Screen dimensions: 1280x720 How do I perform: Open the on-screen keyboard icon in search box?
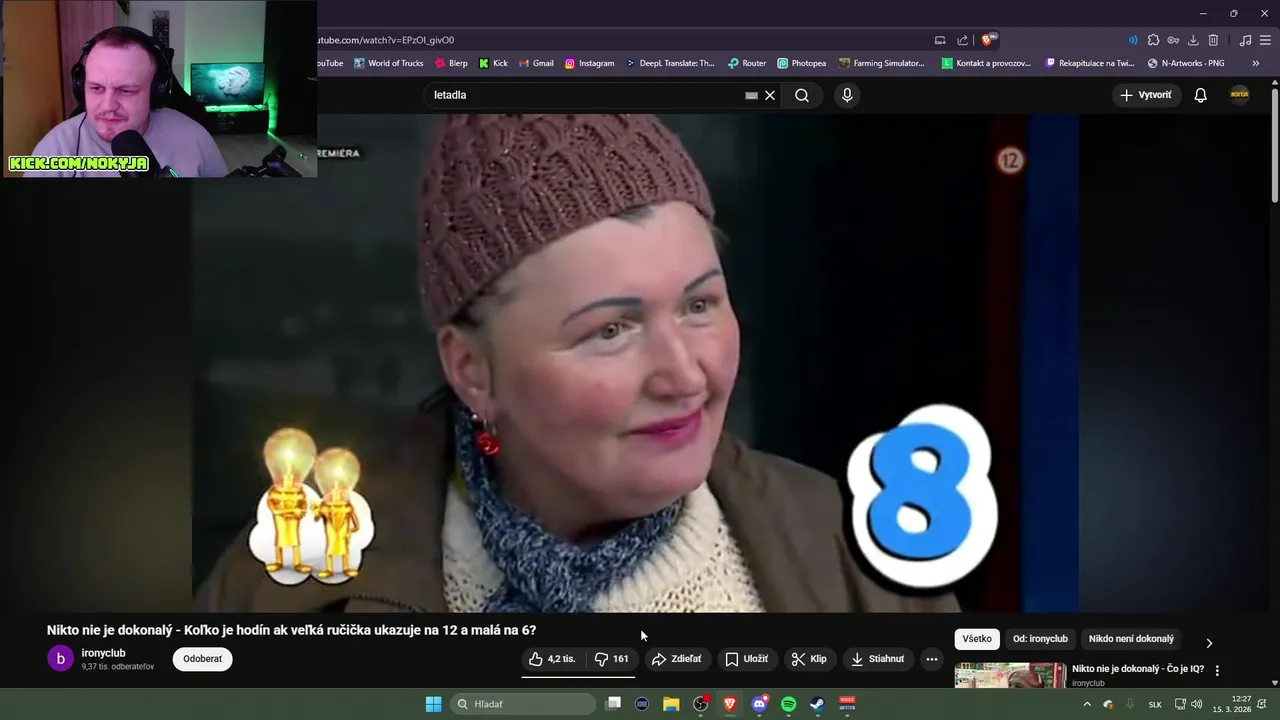tap(751, 95)
